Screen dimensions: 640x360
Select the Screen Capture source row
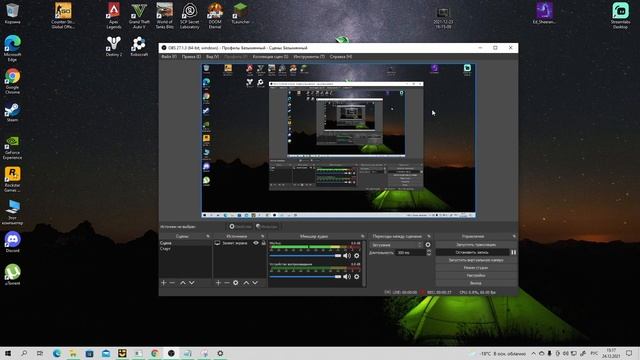click(x=240, y=243)
